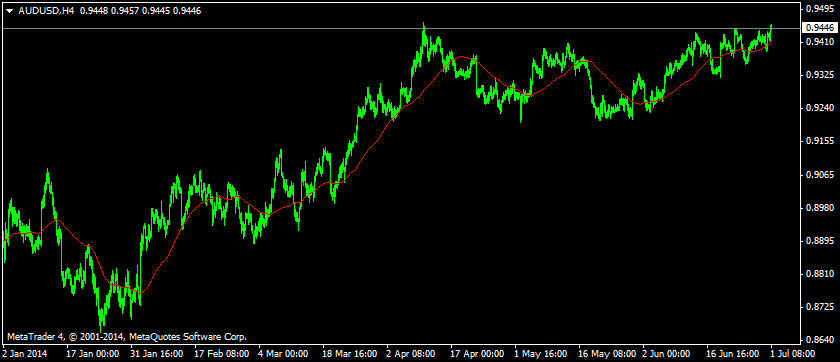
Task: Click the 17 Jan 00:00 time label
Action: (92, 354)
